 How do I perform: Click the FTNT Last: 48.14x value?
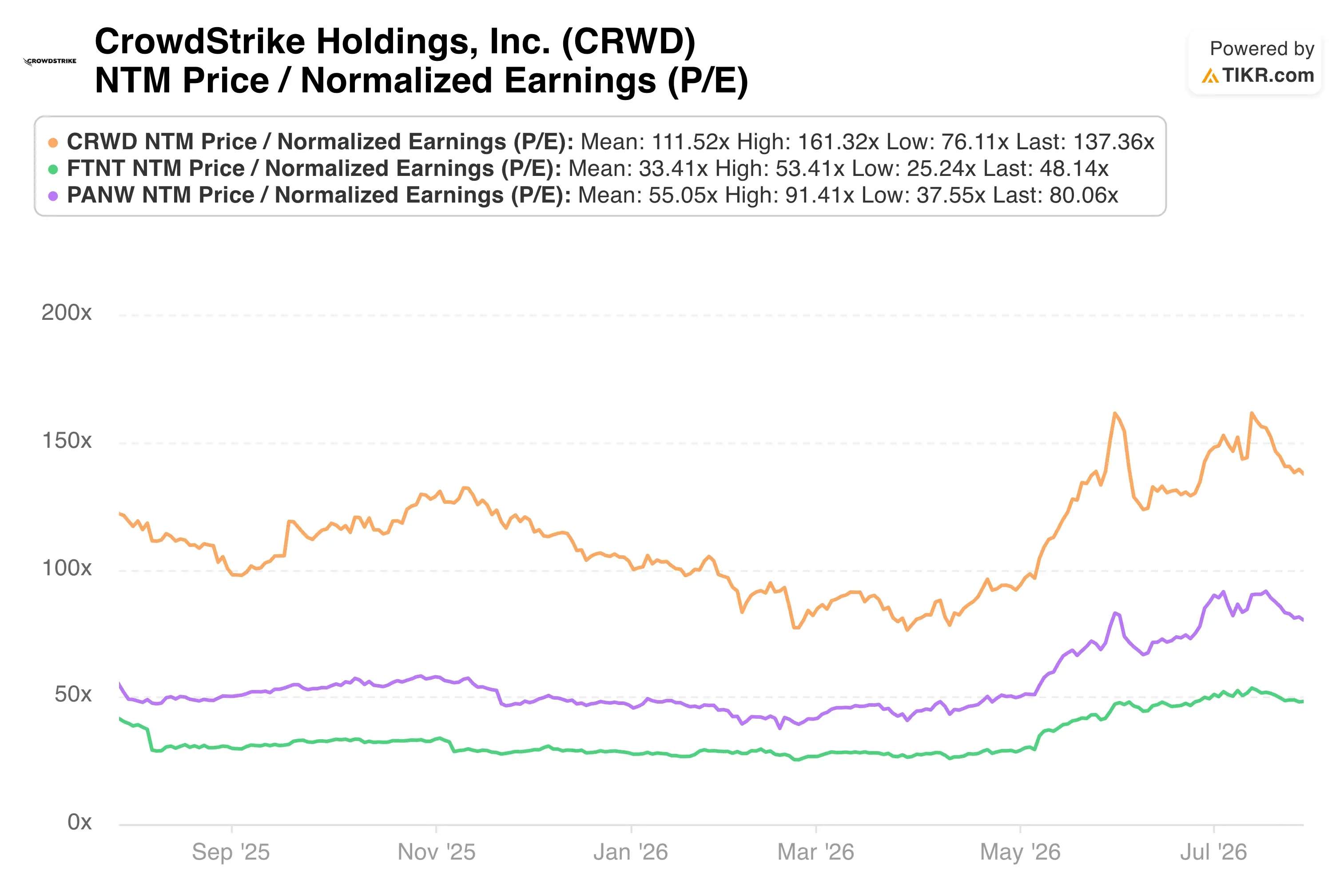coord(1045,168)
